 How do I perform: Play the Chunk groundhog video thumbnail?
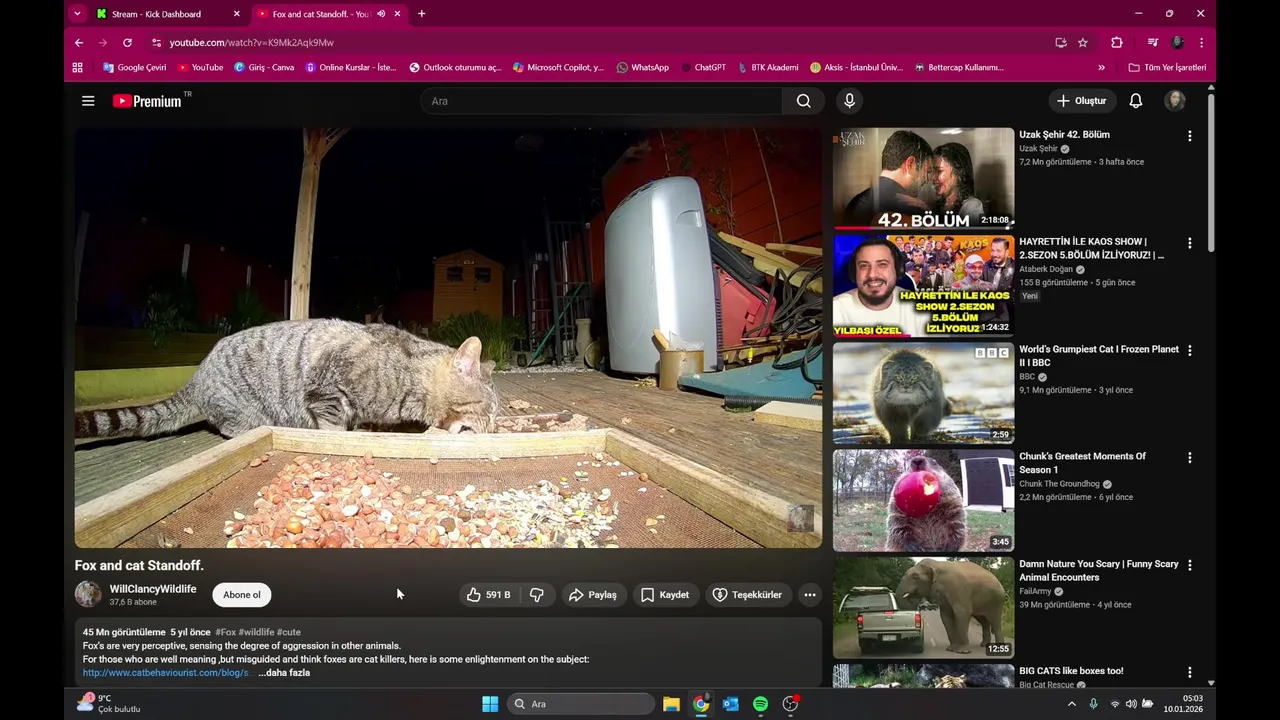[923, 500]
